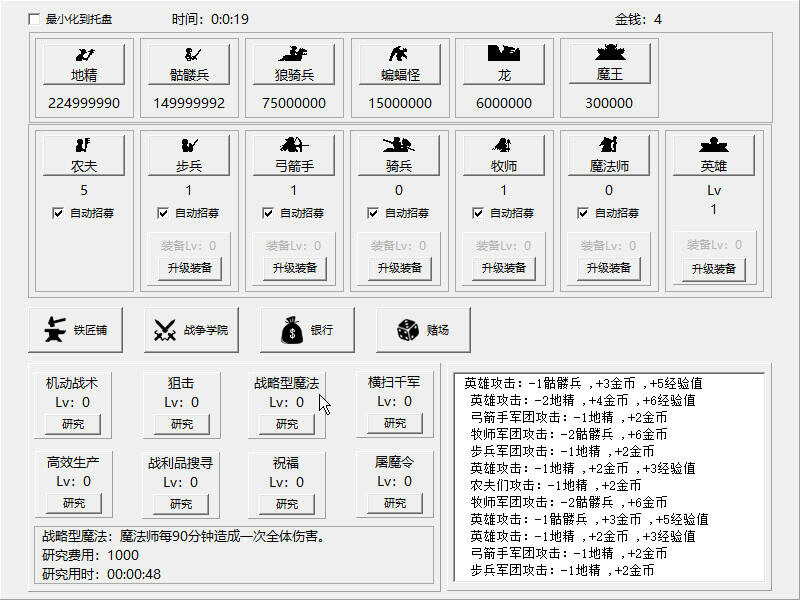This screenshot has height=600, width=800.
Task: Upgrade 弓箭手 equipment with 升级装备
Action: pyautogui.click(x=293, y=268)
